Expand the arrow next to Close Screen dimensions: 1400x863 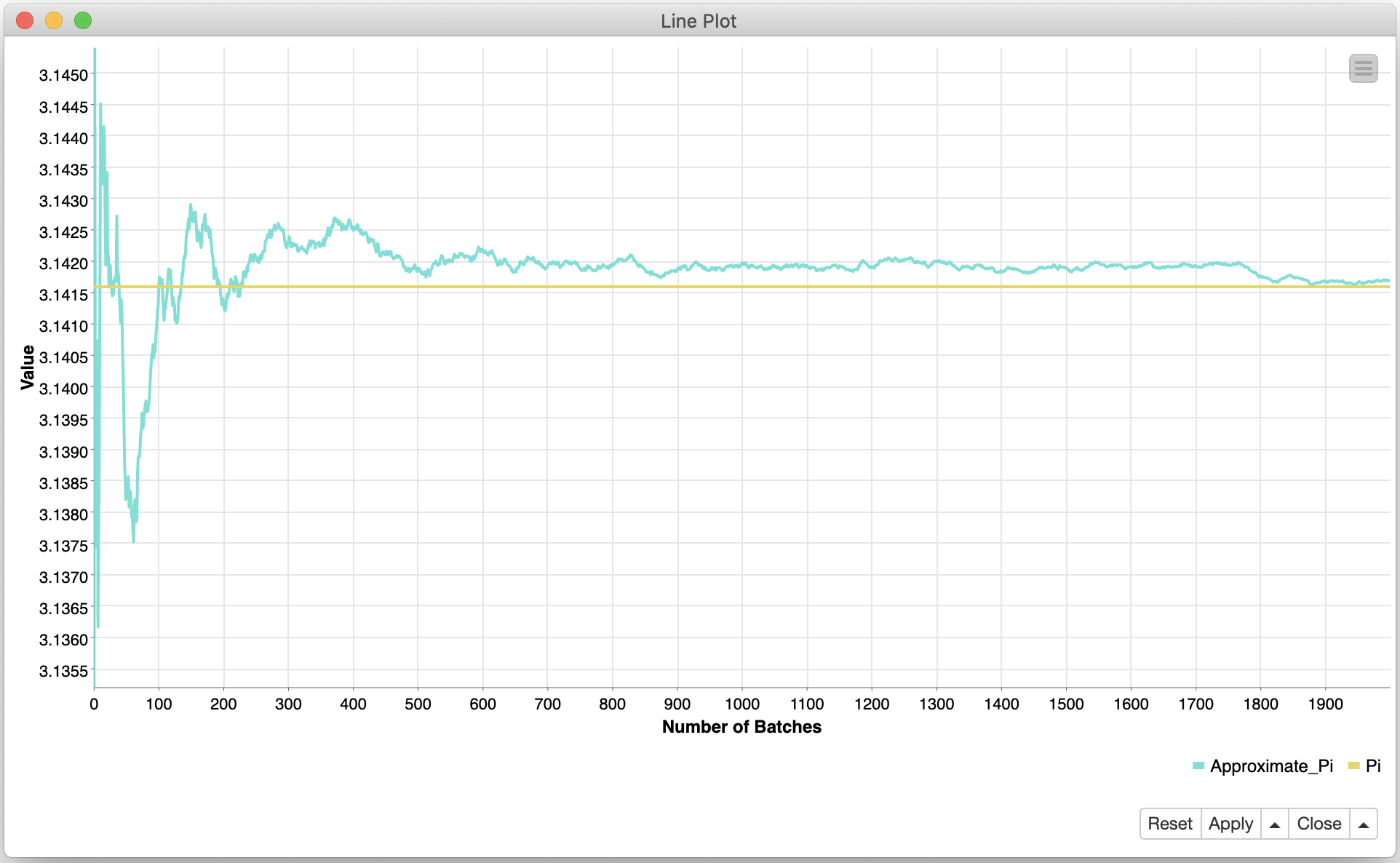pos(1364,823)
